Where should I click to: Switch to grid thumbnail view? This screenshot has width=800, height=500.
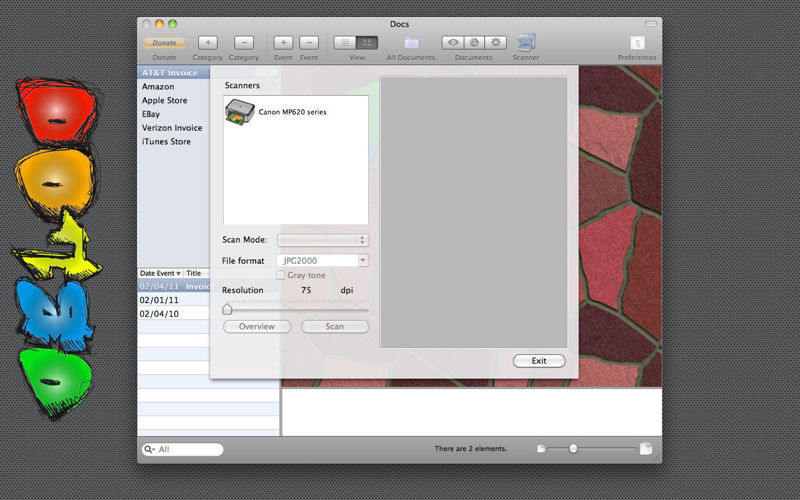pos(367,43)
